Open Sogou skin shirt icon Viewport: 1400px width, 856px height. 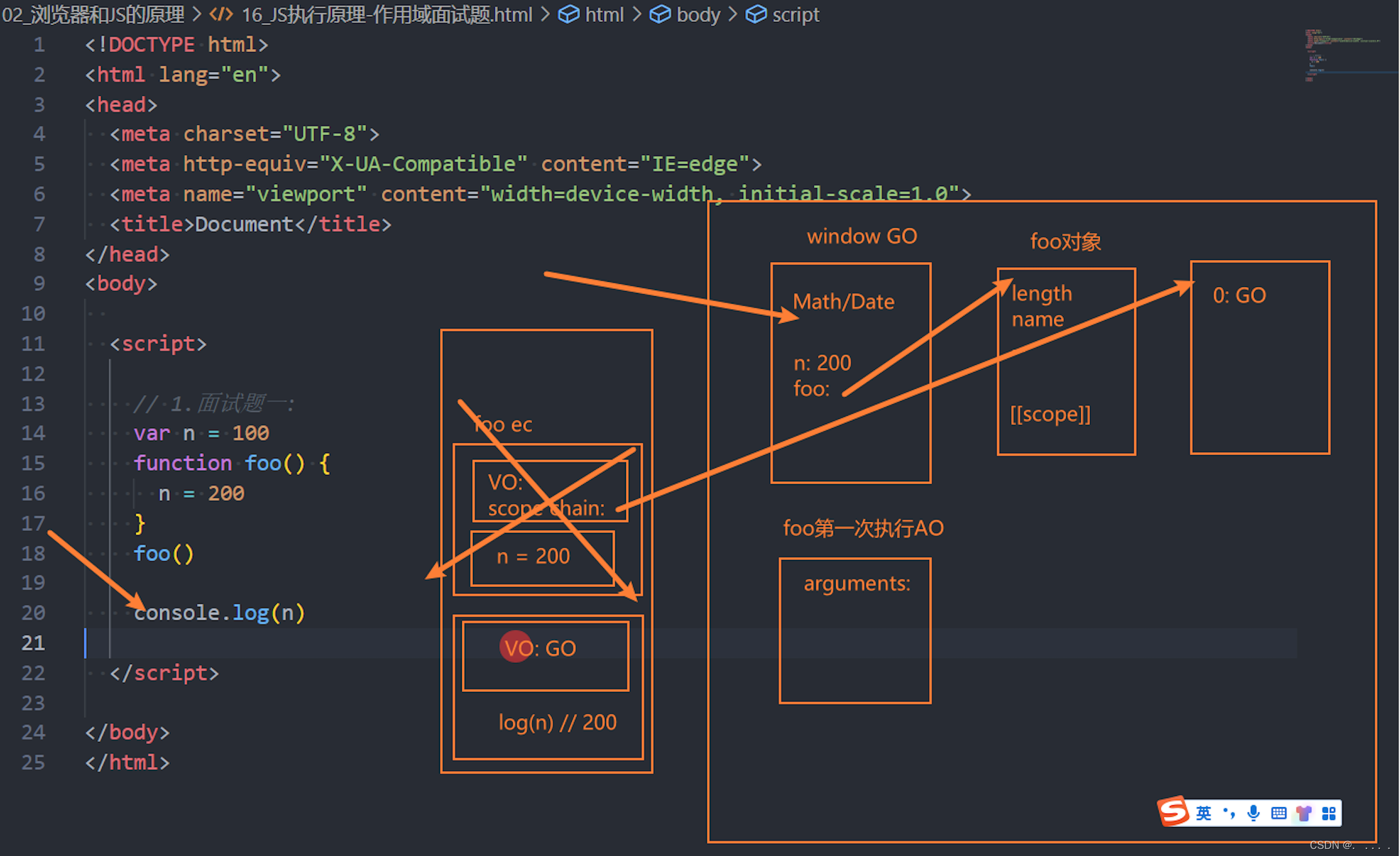[1303, 814]
